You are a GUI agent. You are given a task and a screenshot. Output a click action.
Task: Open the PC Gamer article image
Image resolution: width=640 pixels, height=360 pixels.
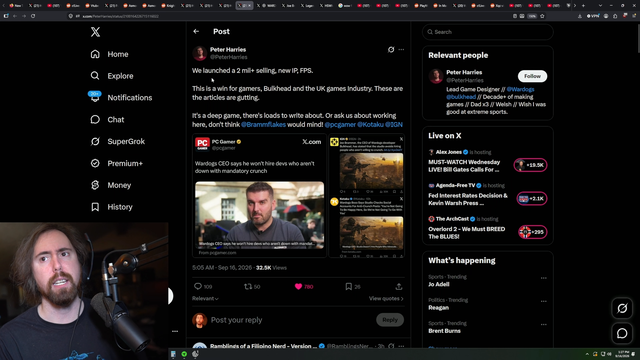tap(260, 215)
